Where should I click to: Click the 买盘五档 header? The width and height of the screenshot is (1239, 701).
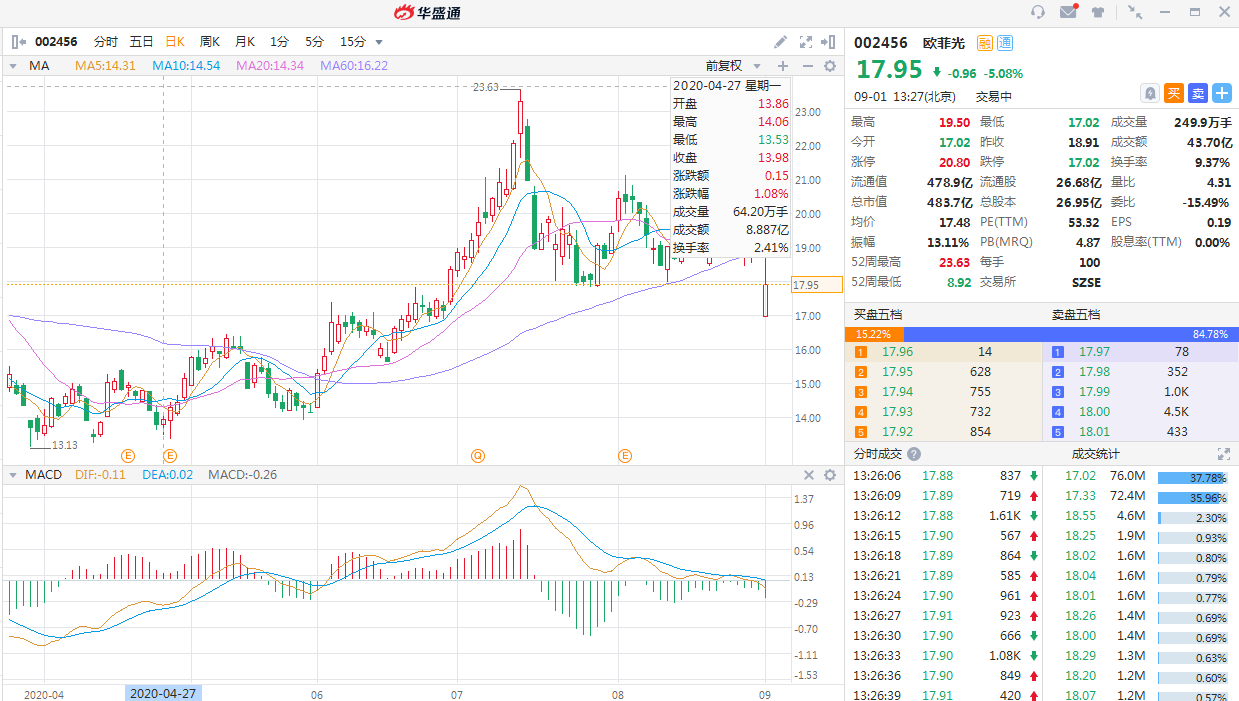pos(879,314)
